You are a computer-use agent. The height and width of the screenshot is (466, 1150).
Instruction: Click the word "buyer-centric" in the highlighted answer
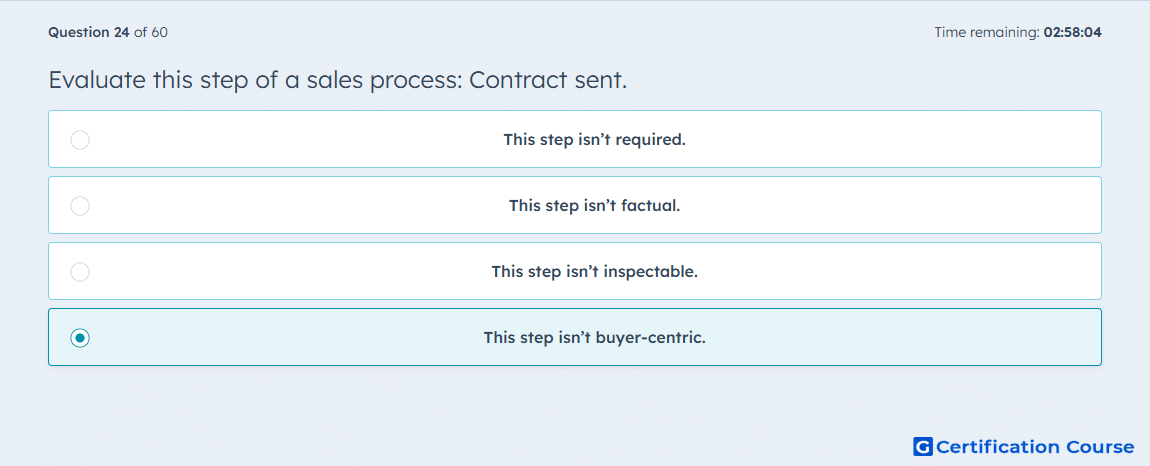tap(653, 338)
